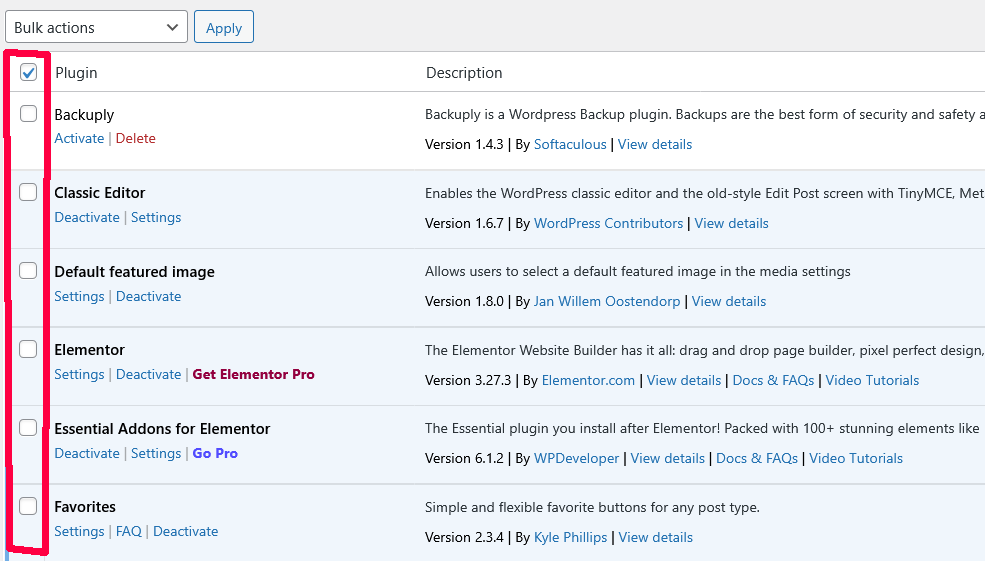This screenshot has height=561, width=985.
Task: Open WPDeveloper author link
Action: pyautogui.click(x=576, y=459)
